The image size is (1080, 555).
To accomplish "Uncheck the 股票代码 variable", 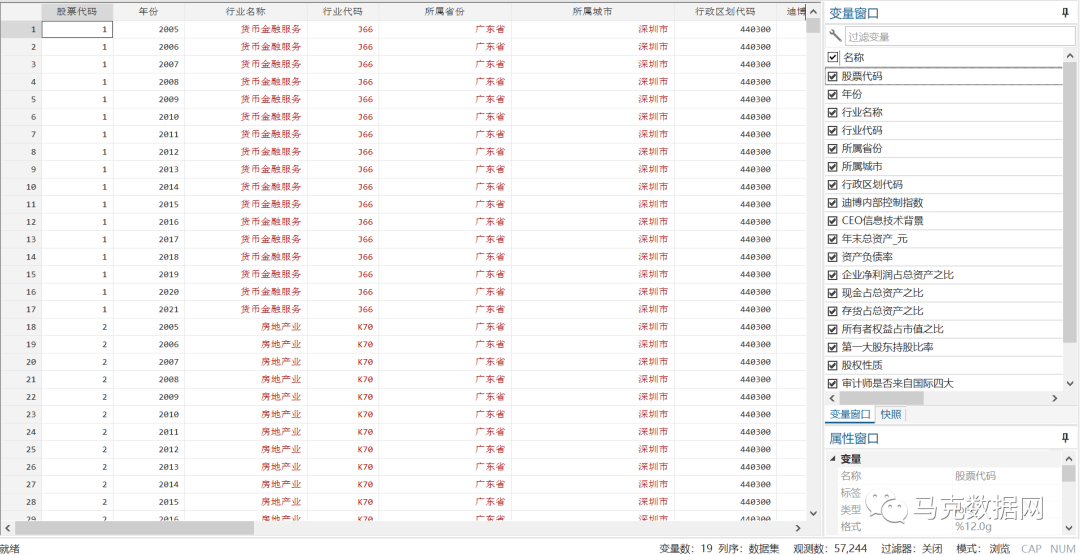I will (833, 76).
